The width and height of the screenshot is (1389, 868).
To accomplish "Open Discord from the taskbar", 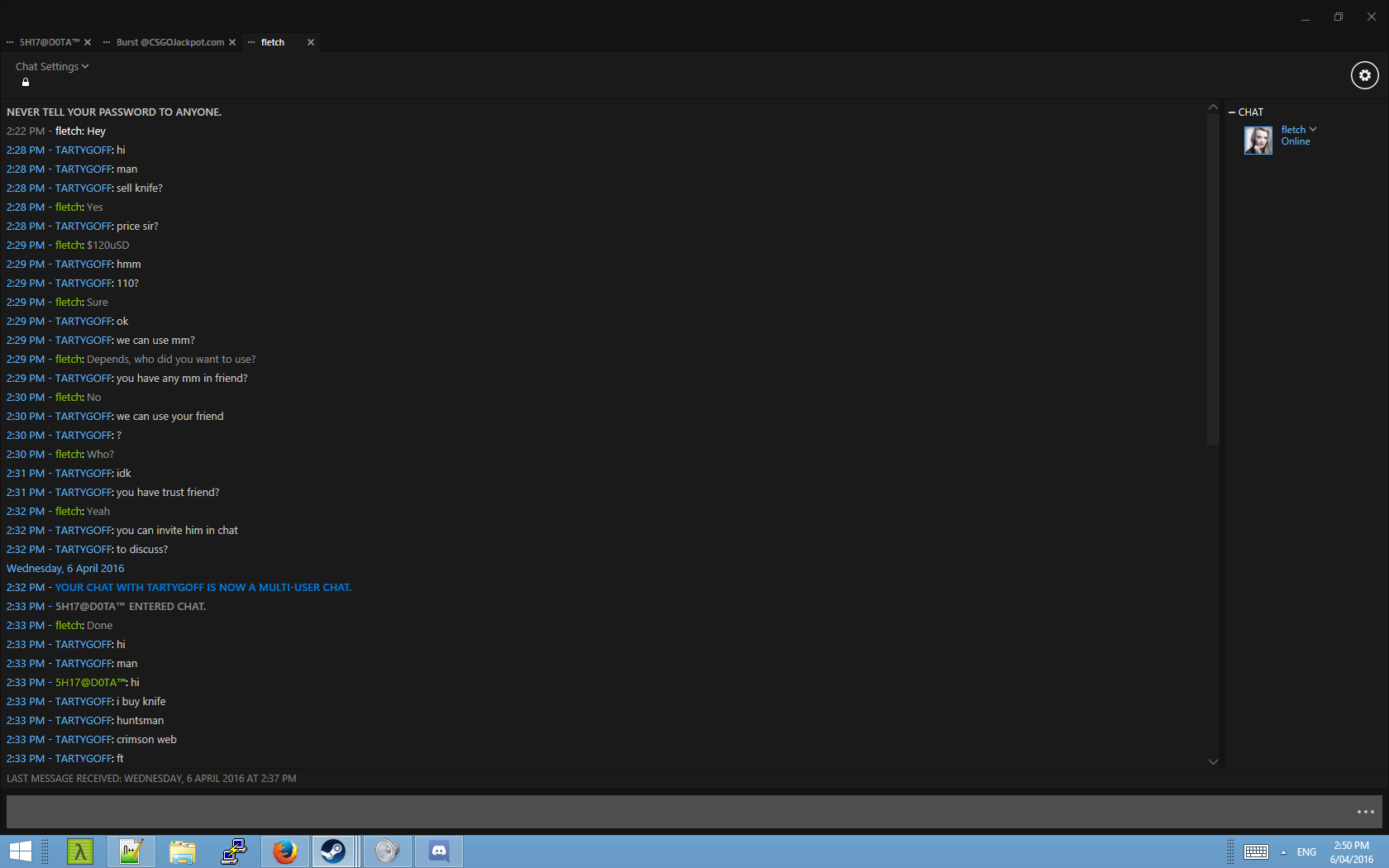I will pyautogui.click(x=439, y=851).
